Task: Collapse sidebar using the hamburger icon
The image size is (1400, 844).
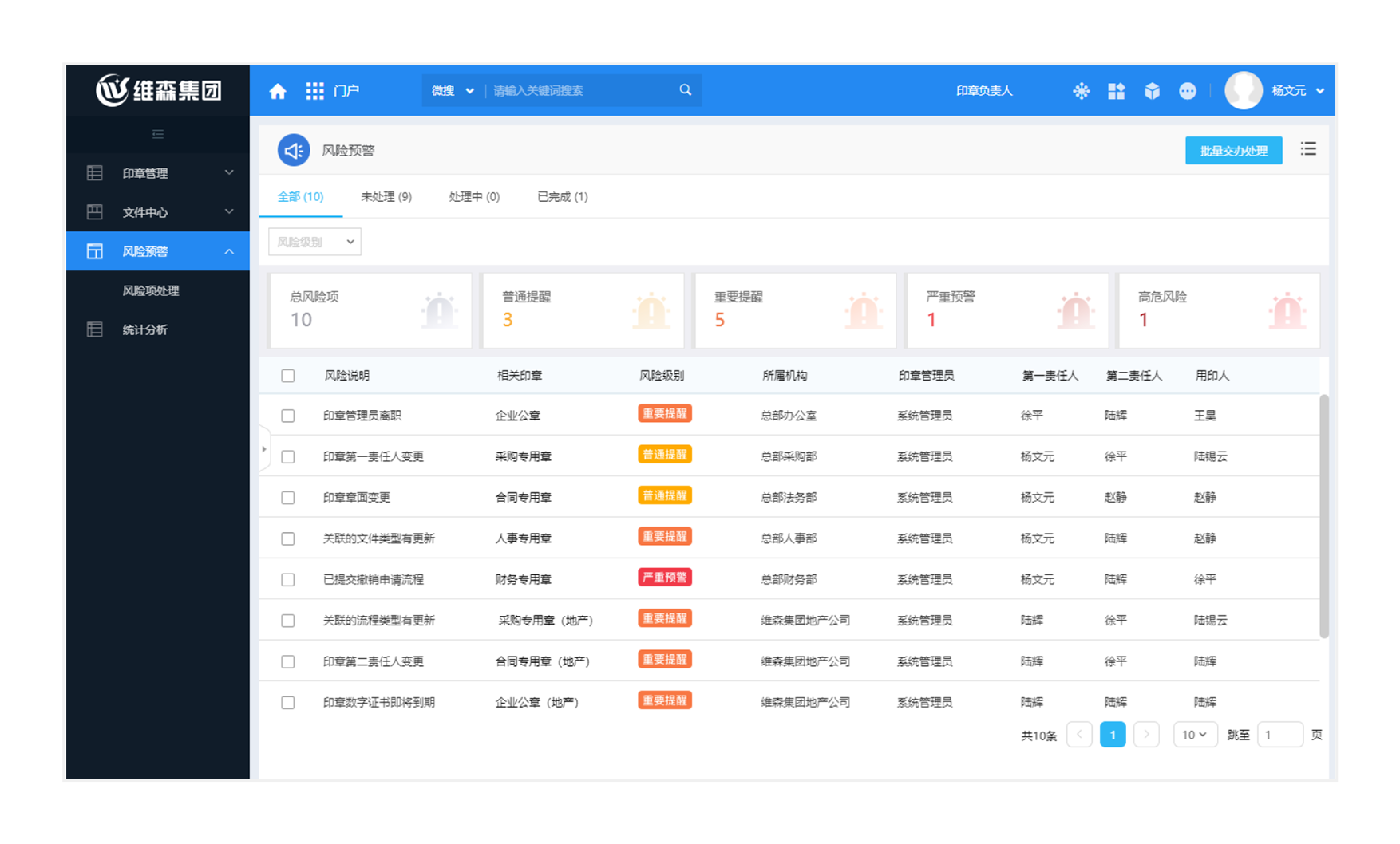Action: [x=158, y=134]
